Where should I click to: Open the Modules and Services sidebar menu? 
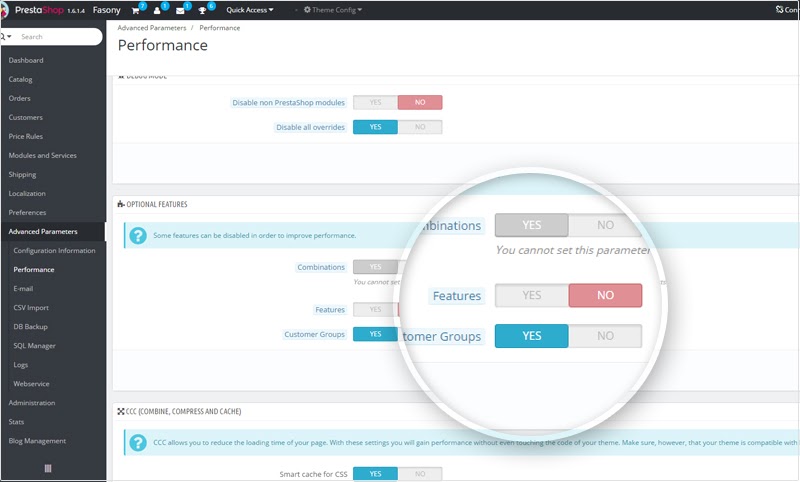click(x=42, y=155)
